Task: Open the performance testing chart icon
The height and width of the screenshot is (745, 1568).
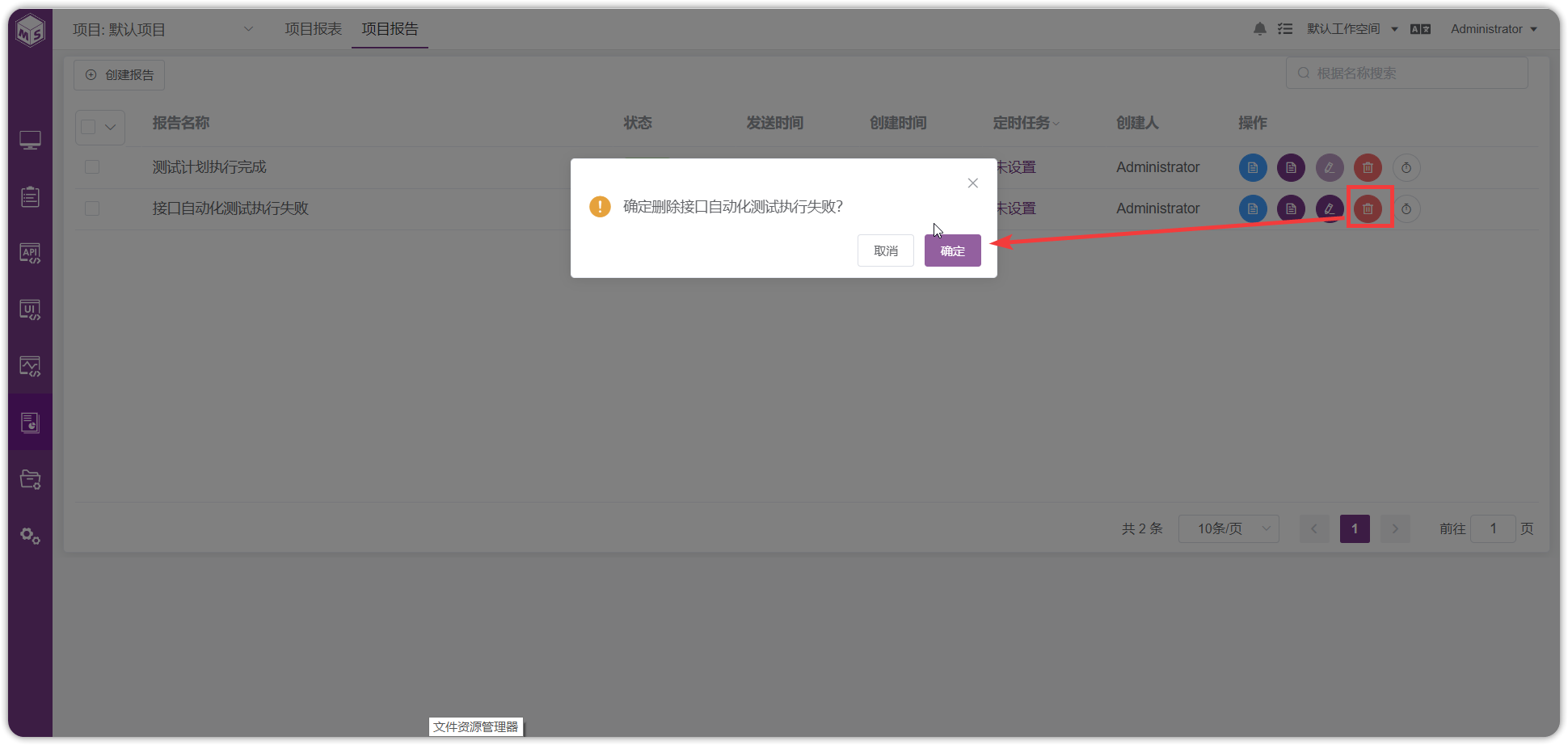Action: click(30, 367)
